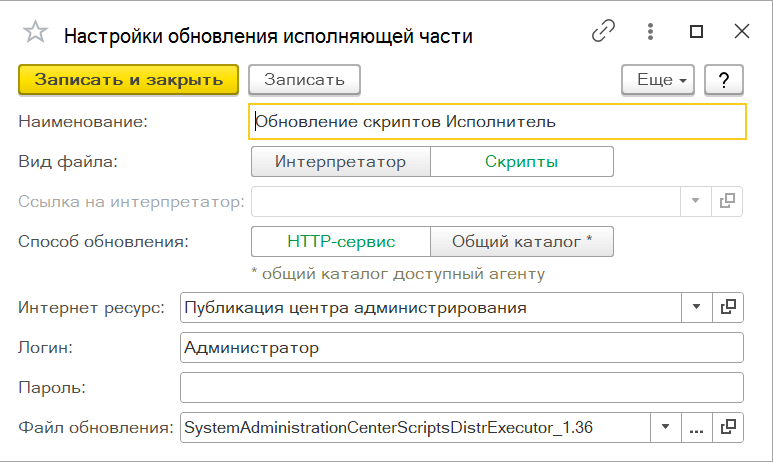Copy link to this form via chain icon
Viewport: 773px width, 462px height.
click(603, 32)
